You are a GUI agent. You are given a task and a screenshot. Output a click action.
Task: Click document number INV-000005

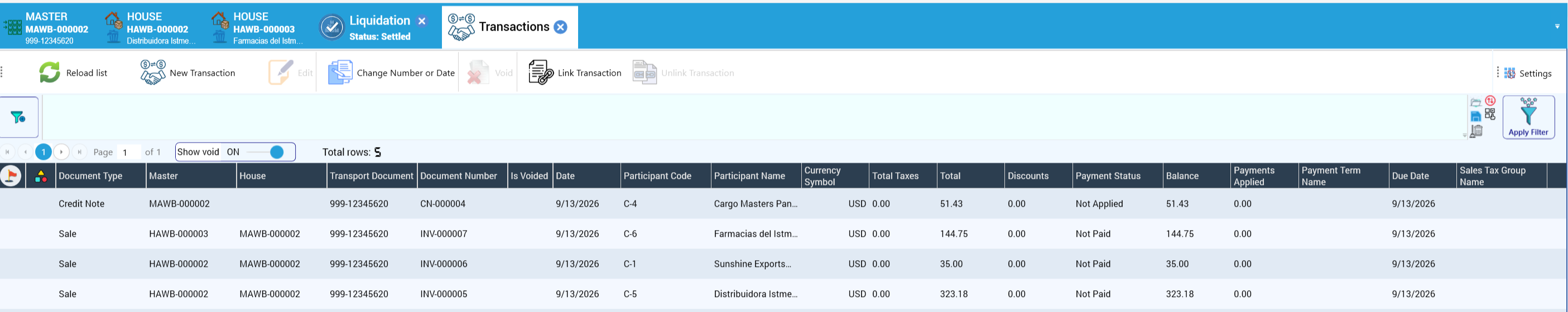[x=444, y=294]
